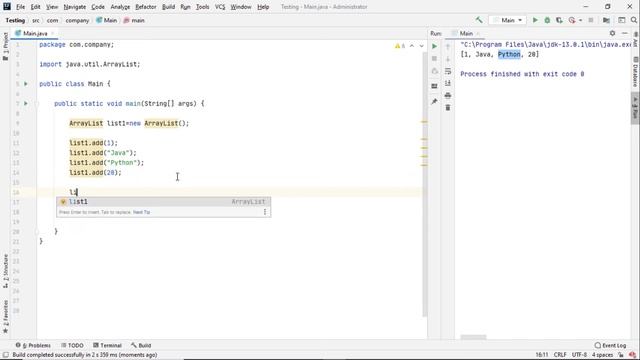This screenshot has height=360, width=640.
Task: Click the Run panel Stop square icon
Action: pos(434,59)
